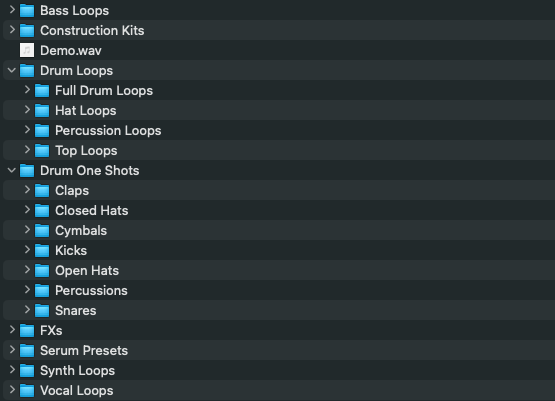The image size is (555, 401).
Task: Click the Construction Kits folder icon
Action: [27, 30]
